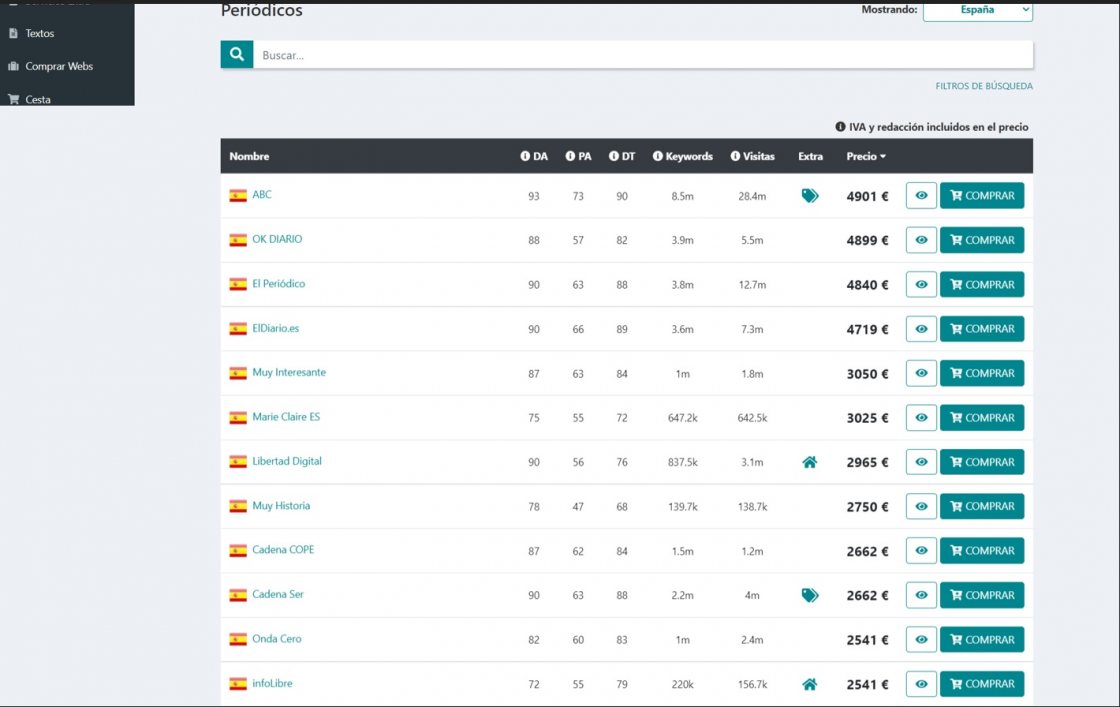
Task: Open the ElDiario.es link
Action: pos(276,329)
